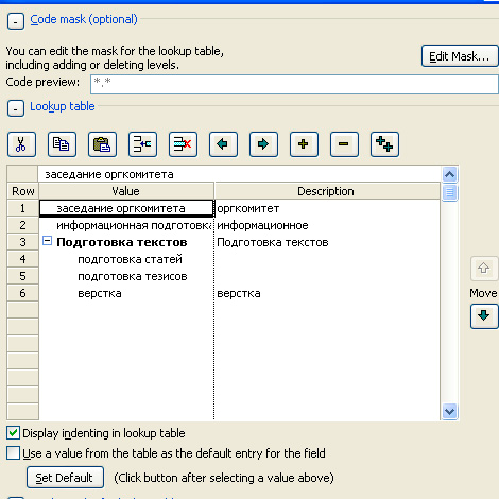Image resolution: width=499 pixels, height=499 pixels.
Task: Click the Delete Row icon with red X
Action: tap(183, 144)
